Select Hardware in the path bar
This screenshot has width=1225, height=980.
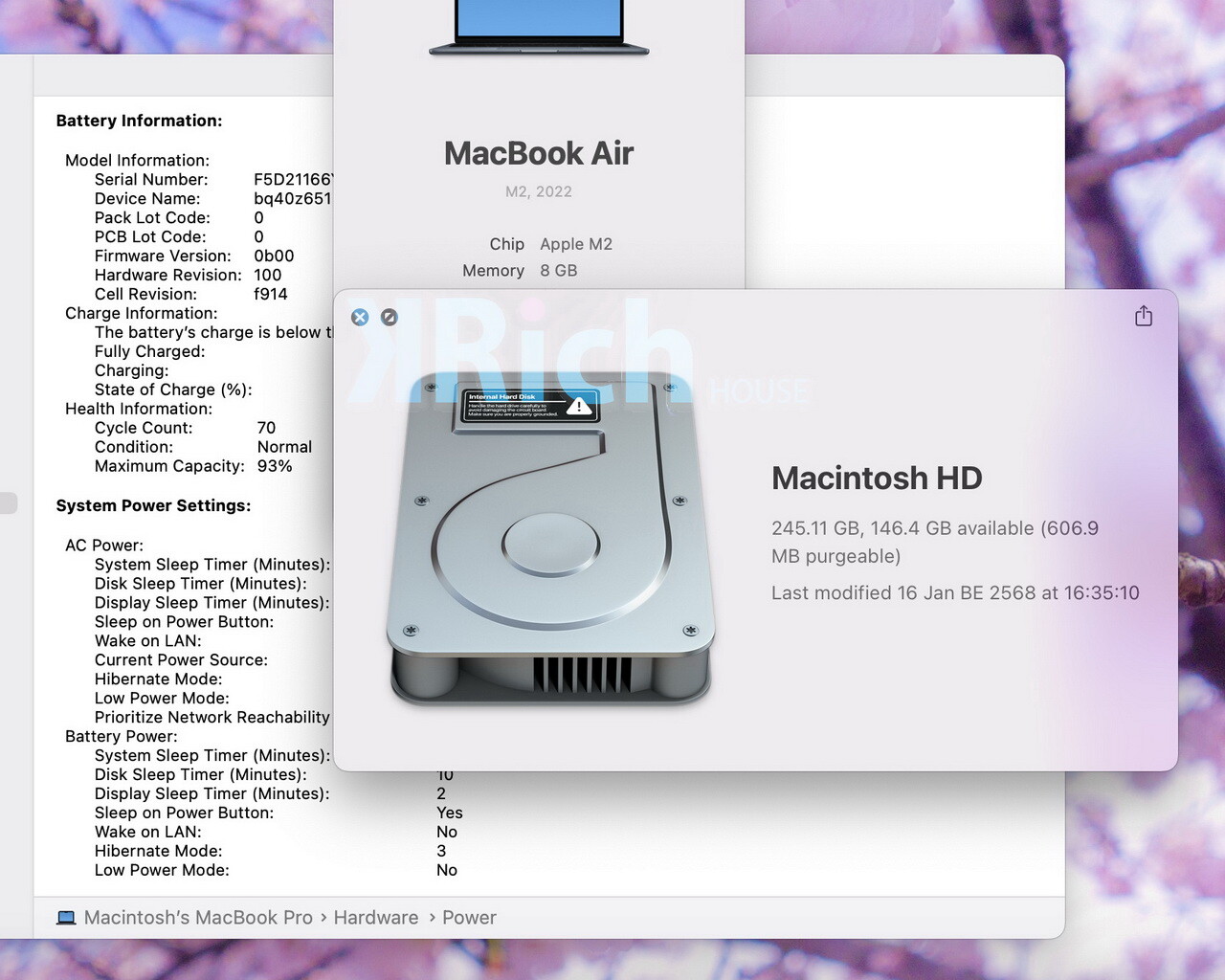pyautogui.click(x=376, y=918)
